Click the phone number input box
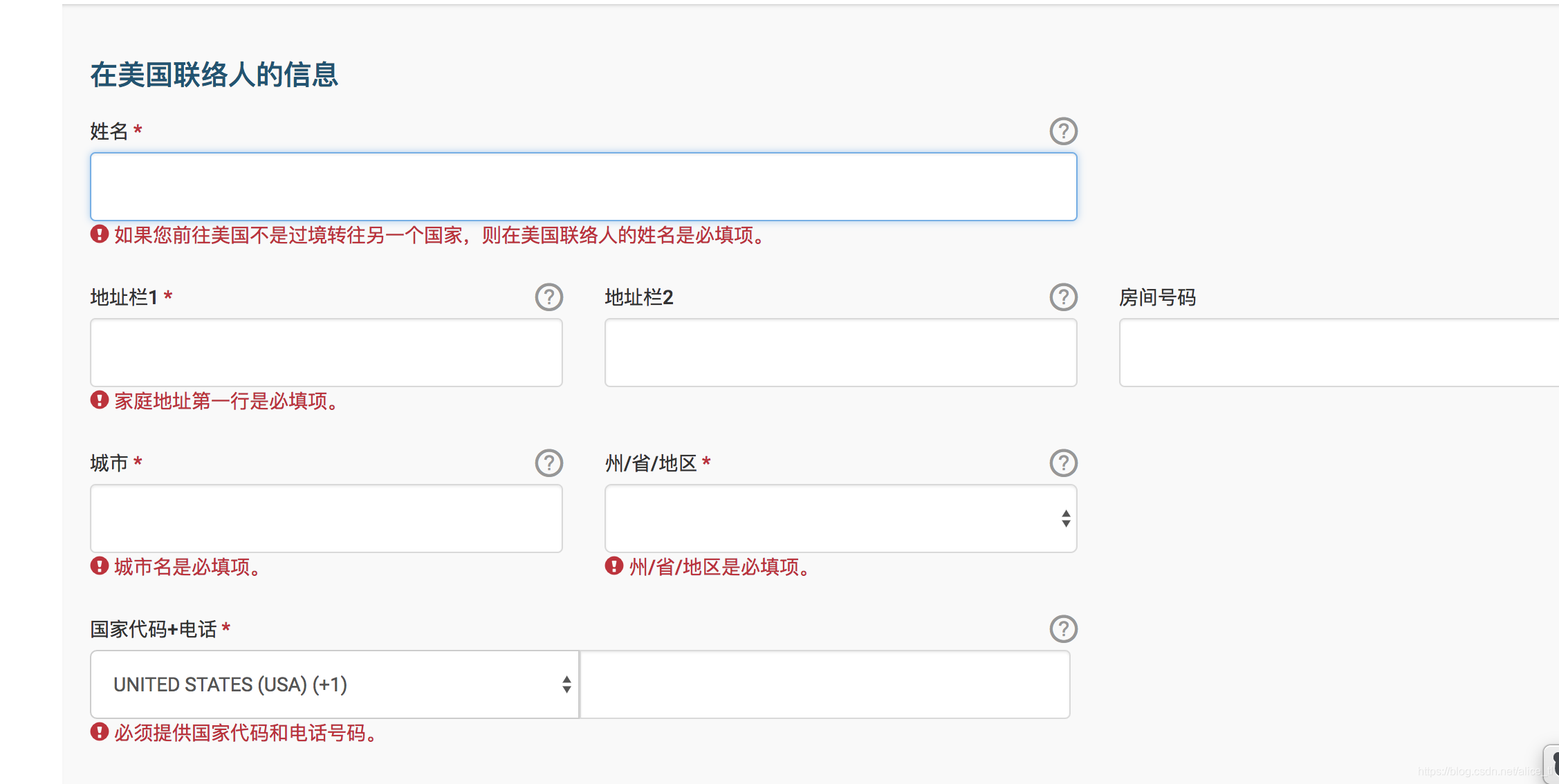Viewport: 1559px width, 784px height. pos(824,684)
